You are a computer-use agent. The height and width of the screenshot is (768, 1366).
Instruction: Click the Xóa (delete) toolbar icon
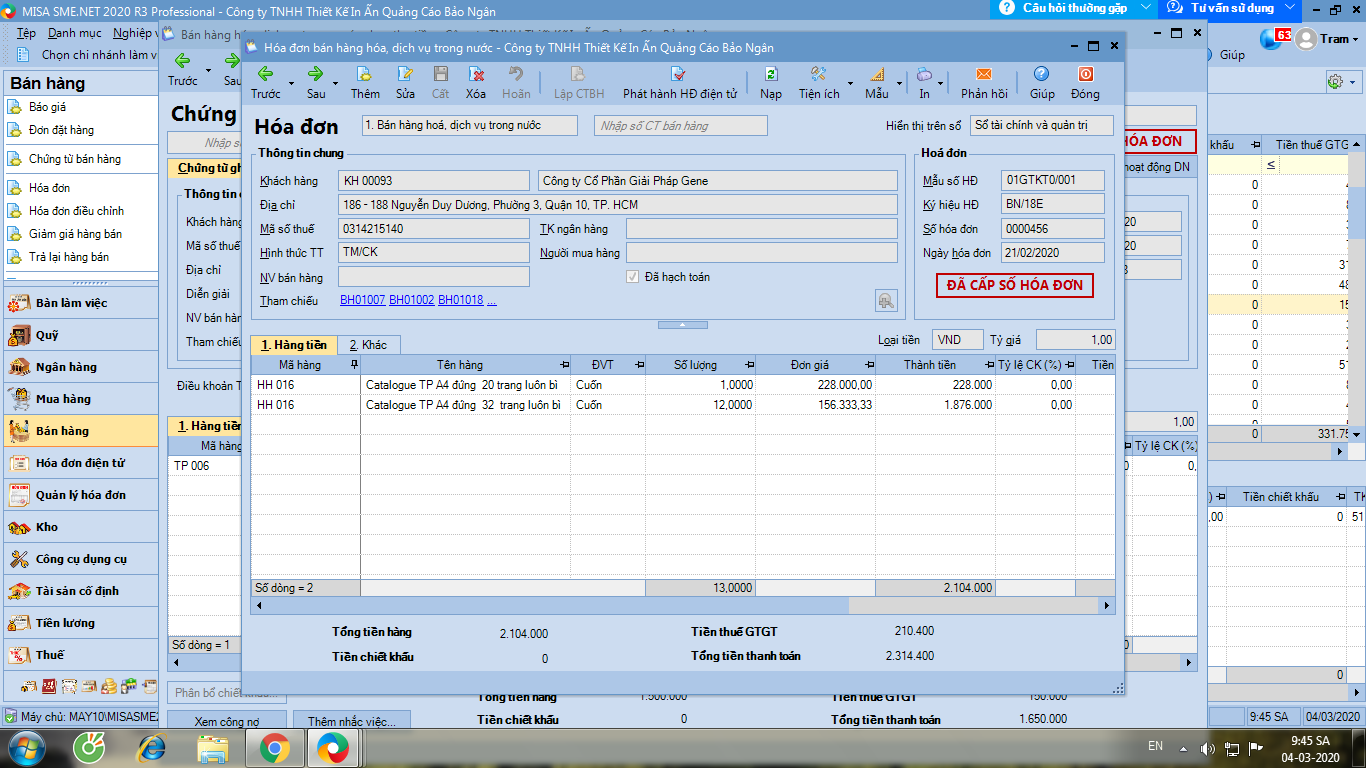pyautogui.click(x=476, y=74)
